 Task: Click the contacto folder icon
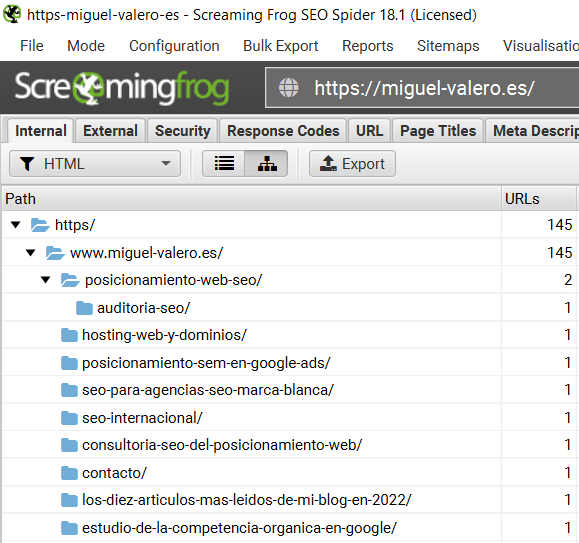point(69,472)
